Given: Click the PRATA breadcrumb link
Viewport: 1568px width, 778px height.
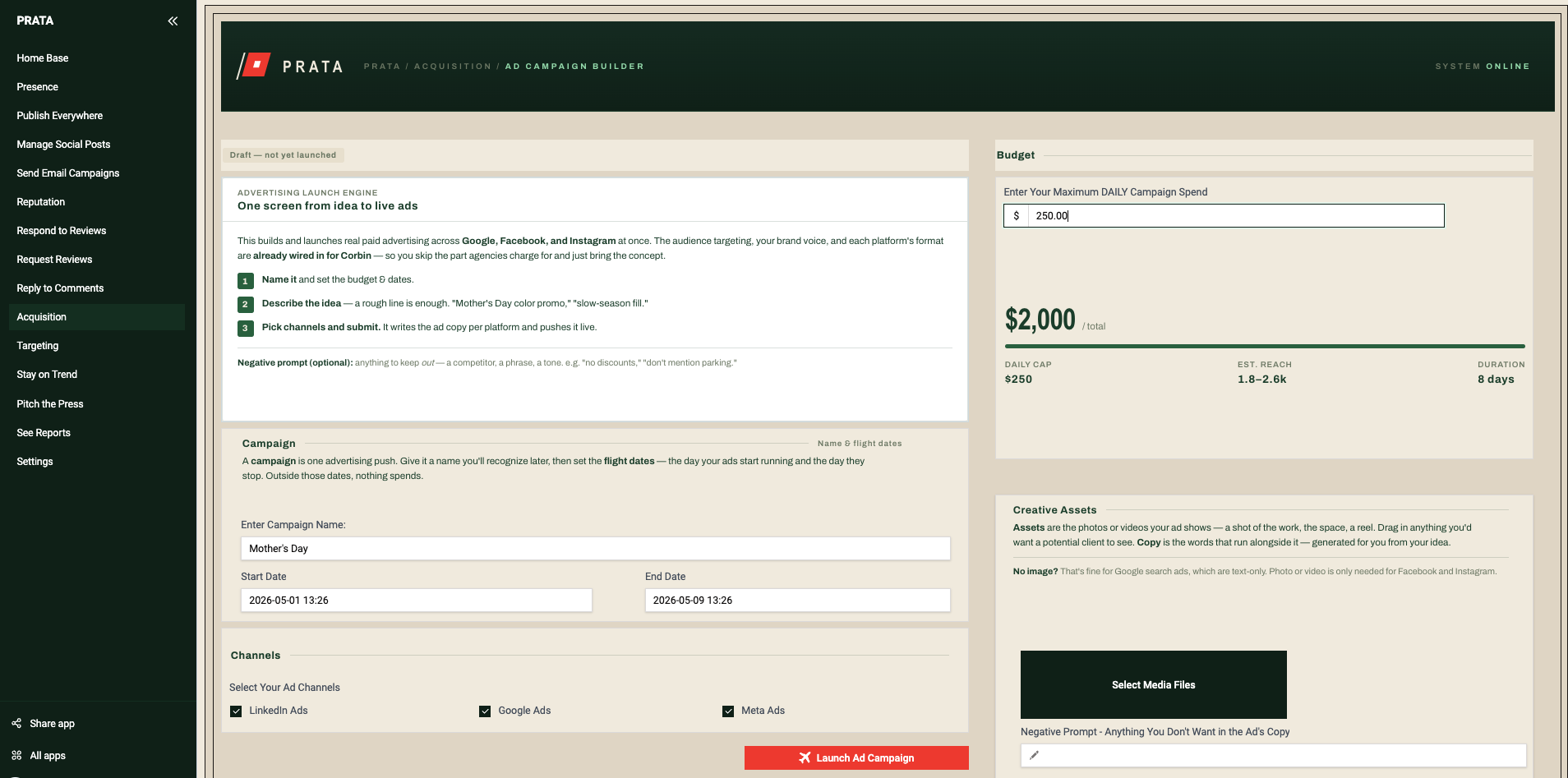Looking at the screenshot, I should point(382,67).
